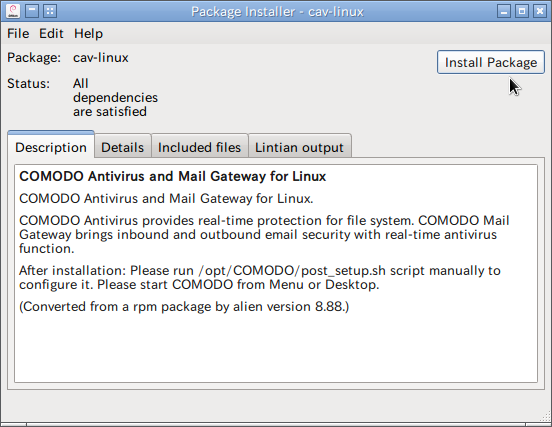
Task: Minimize the Package Installer window
Action: tap(504, 11)
